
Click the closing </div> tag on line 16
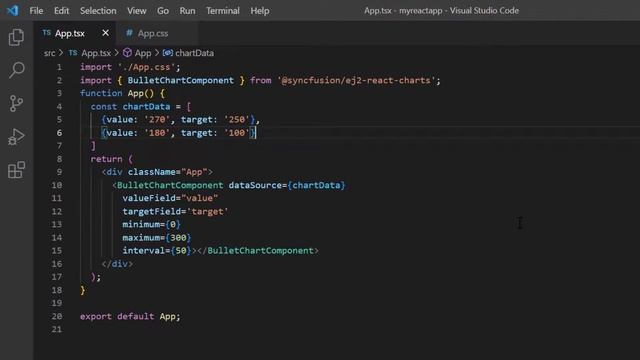(x=117, y=264)
